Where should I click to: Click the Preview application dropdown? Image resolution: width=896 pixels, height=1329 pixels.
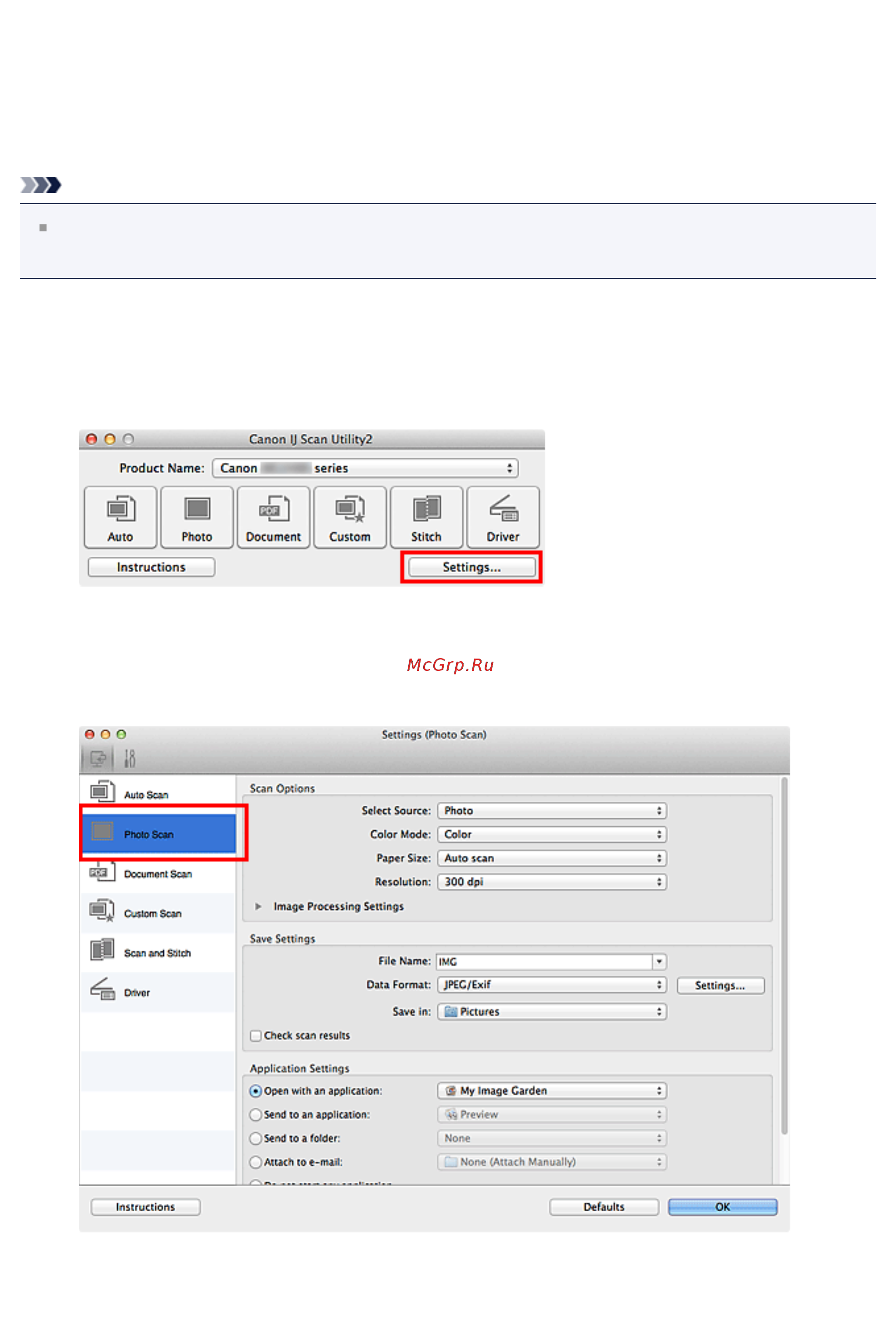click(x=552, y=1114)
